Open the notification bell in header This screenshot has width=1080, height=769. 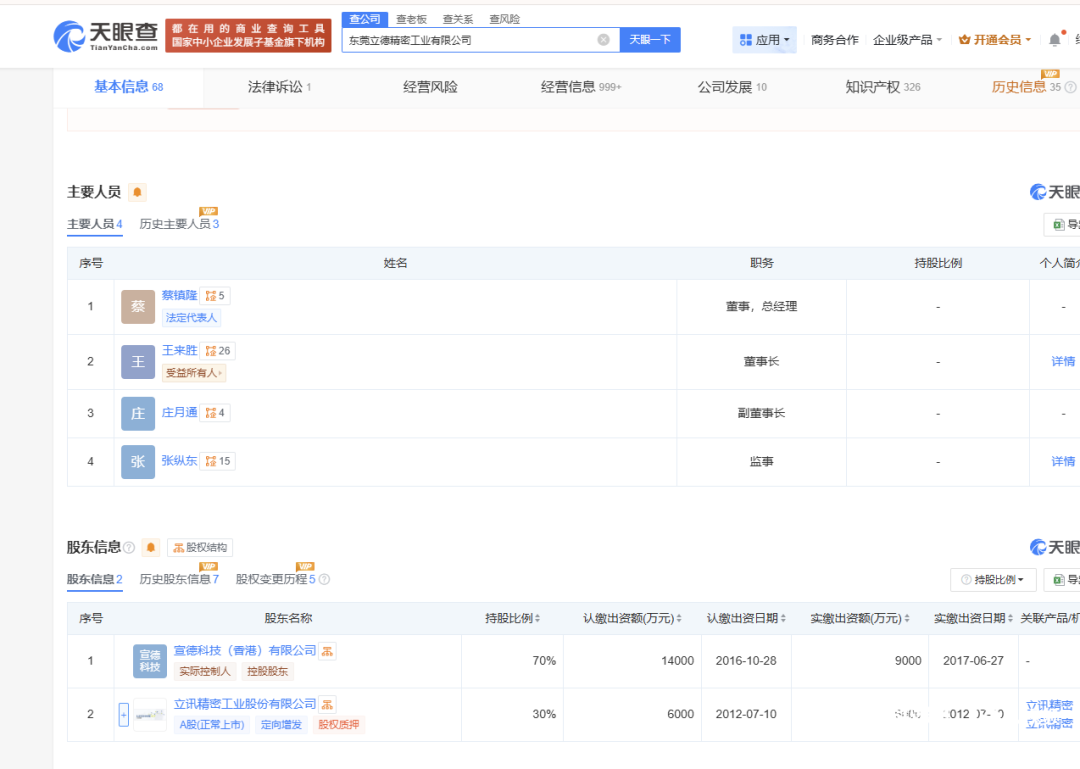click(x=1054, y=40)
